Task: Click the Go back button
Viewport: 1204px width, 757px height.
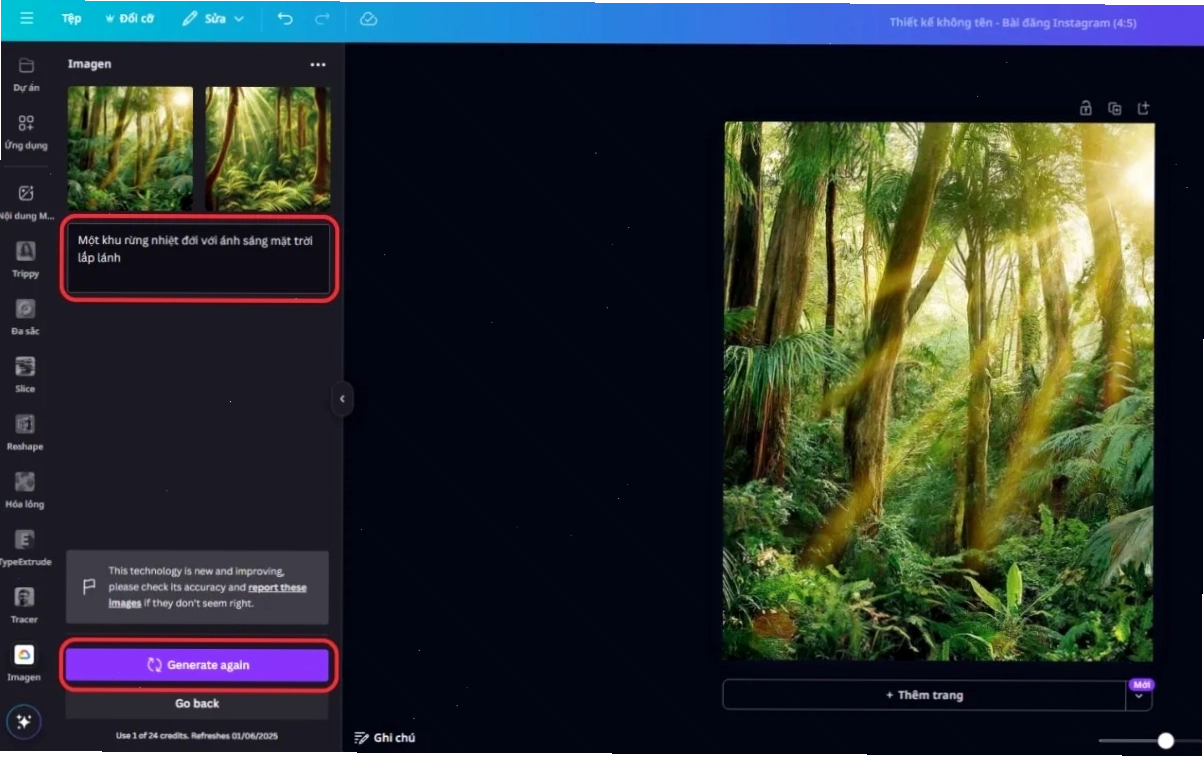Action: pyautogui.click(x=197, y=704)
